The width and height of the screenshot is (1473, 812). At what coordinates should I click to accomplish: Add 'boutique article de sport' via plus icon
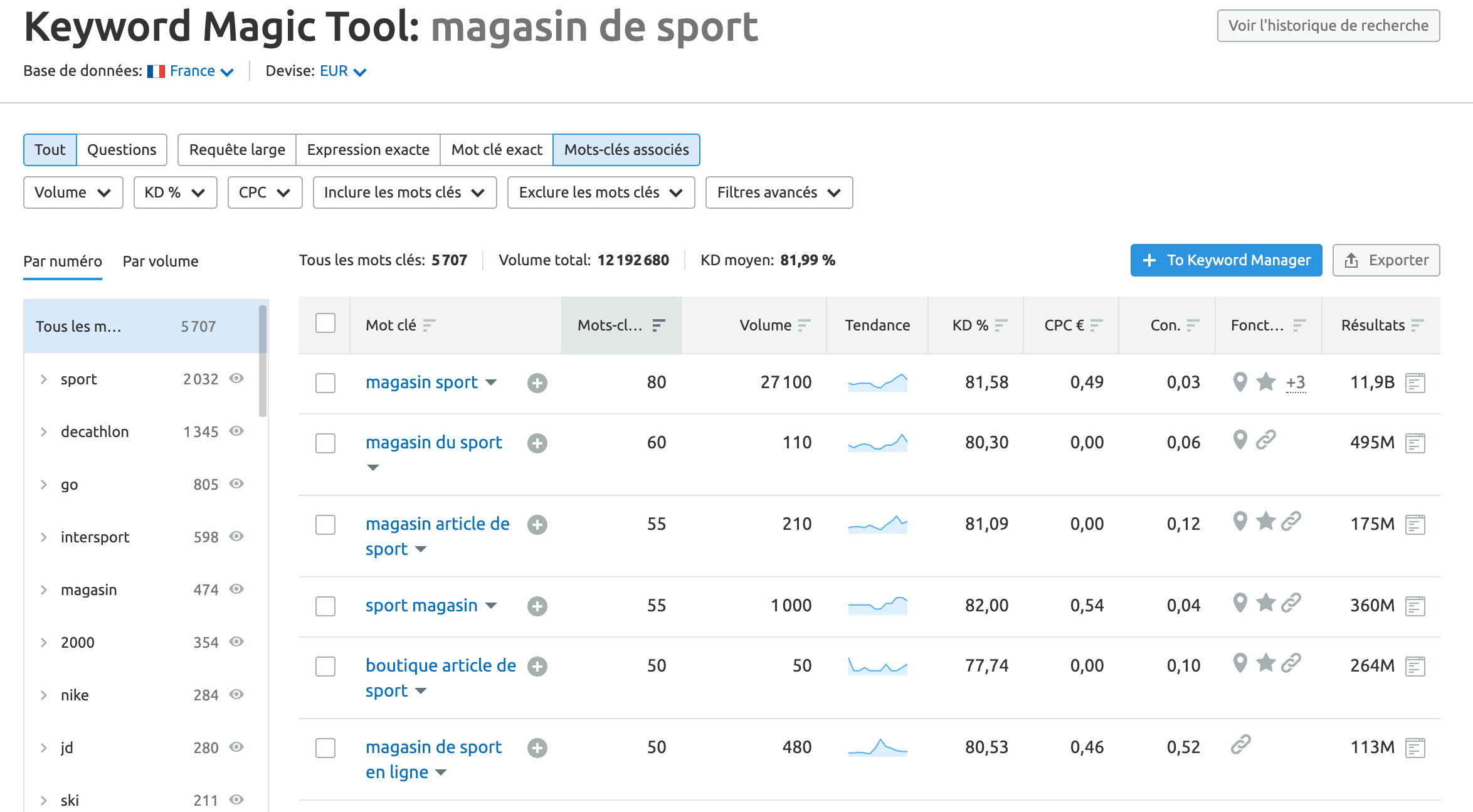[537, 667]
